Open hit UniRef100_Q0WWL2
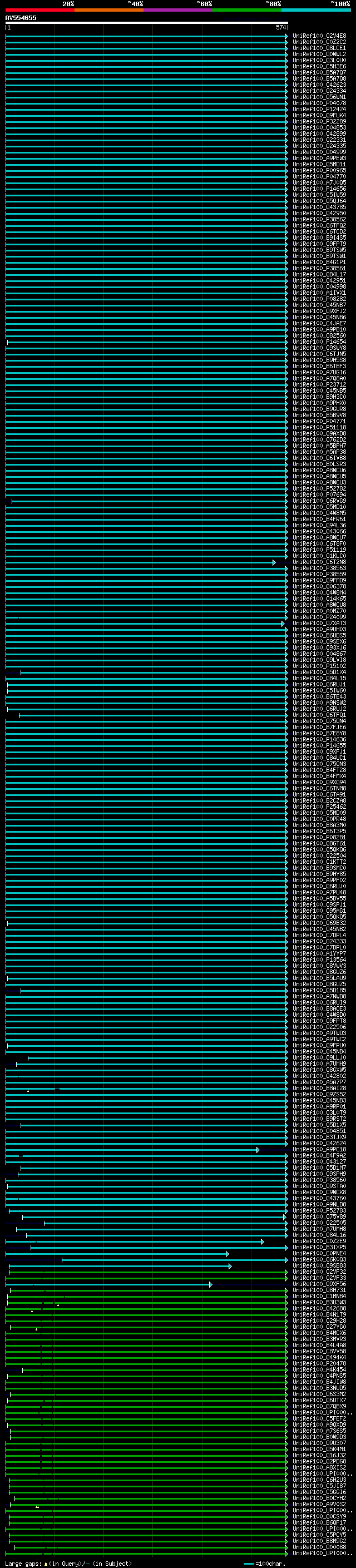This screenshot has width=356, height=1568. [319, 54]
